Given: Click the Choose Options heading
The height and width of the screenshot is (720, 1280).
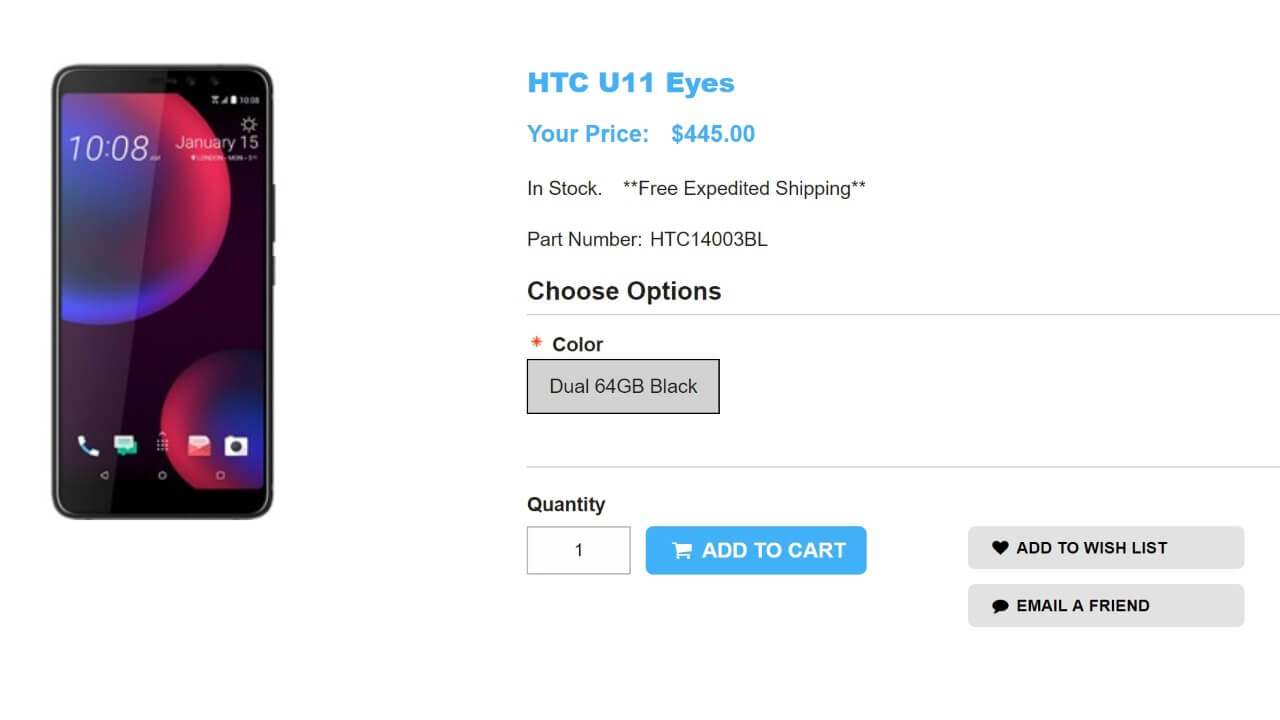Looking at the screenshot, I should [624, 291].
